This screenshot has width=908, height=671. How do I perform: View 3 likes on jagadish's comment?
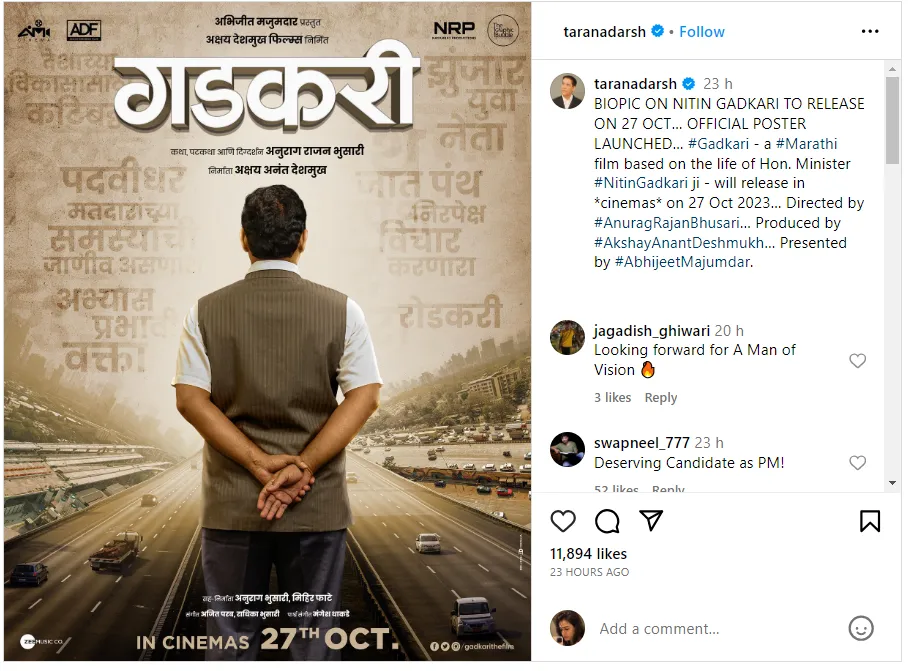(x=613, y=398)
